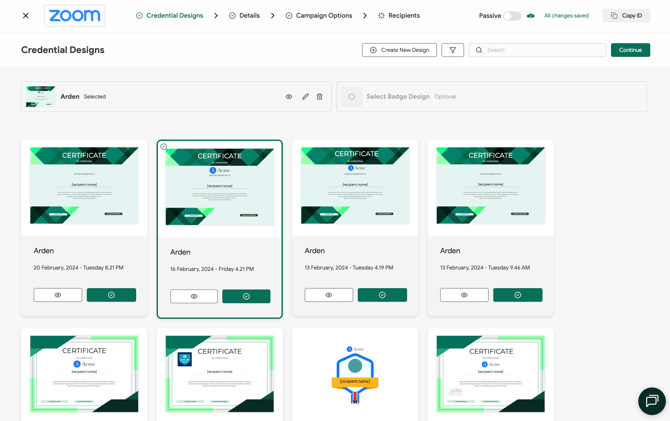Screen dimensions: 670x421
Task: Focus the Search field
Action: (x=537, y=50)
